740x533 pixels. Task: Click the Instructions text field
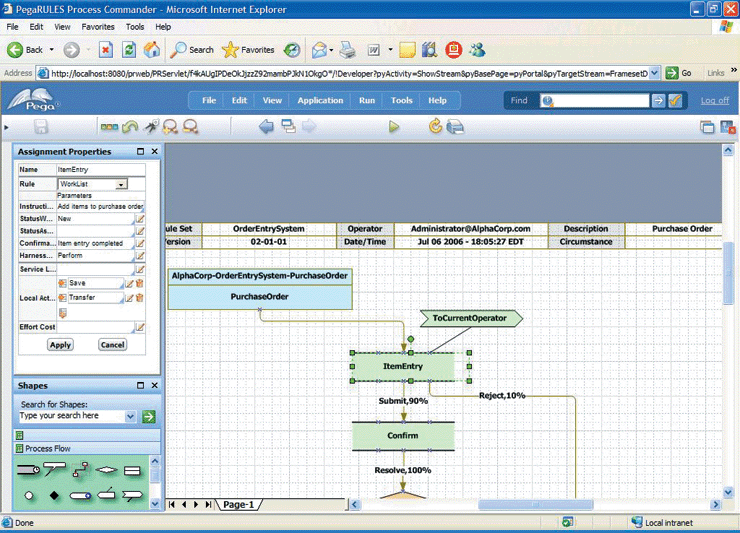pos(100,206)
